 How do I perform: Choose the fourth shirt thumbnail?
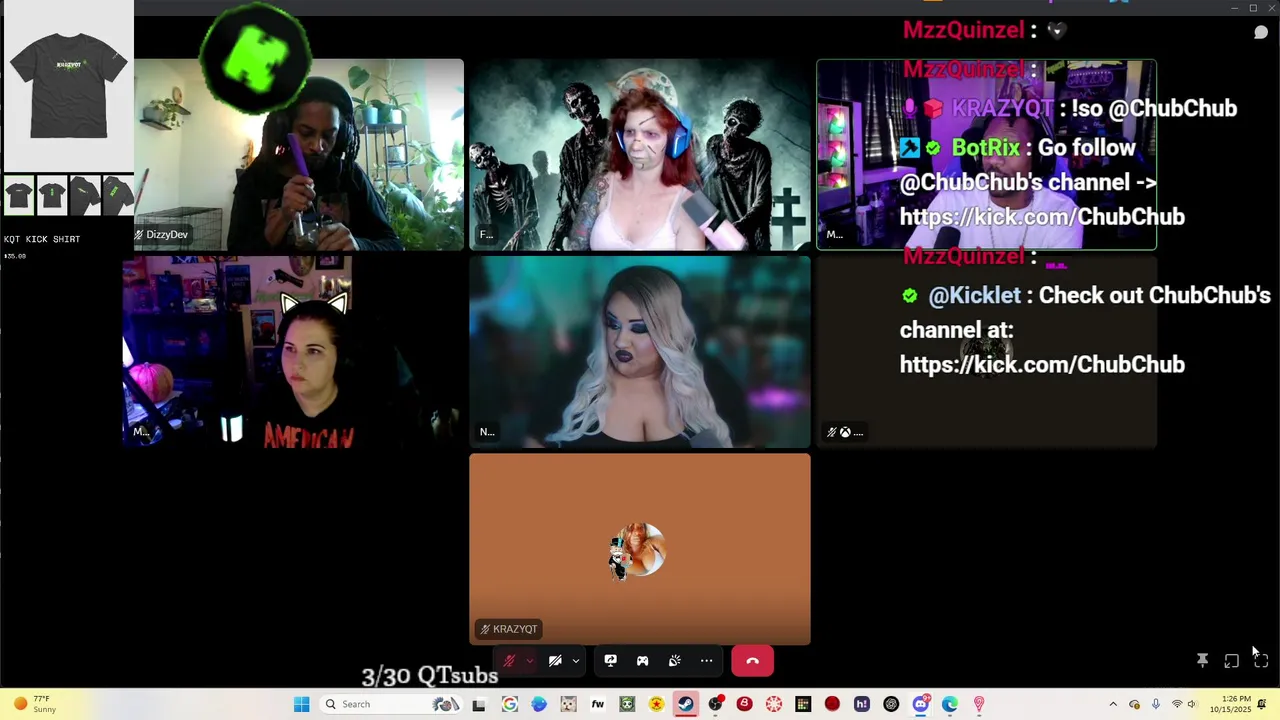click(117, 195)
